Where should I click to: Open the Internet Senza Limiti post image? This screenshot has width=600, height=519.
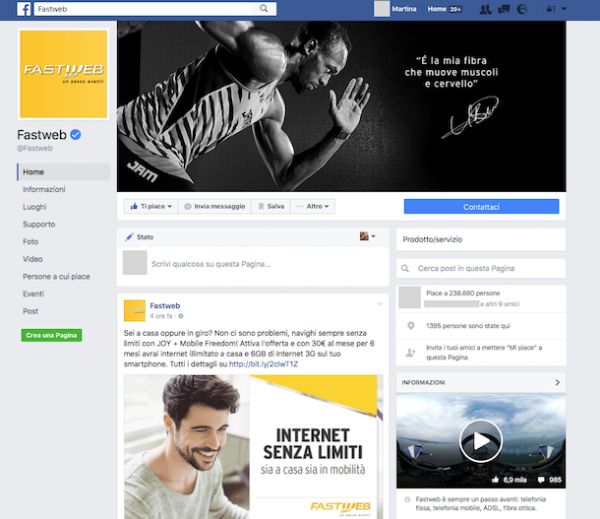point(253,447)
